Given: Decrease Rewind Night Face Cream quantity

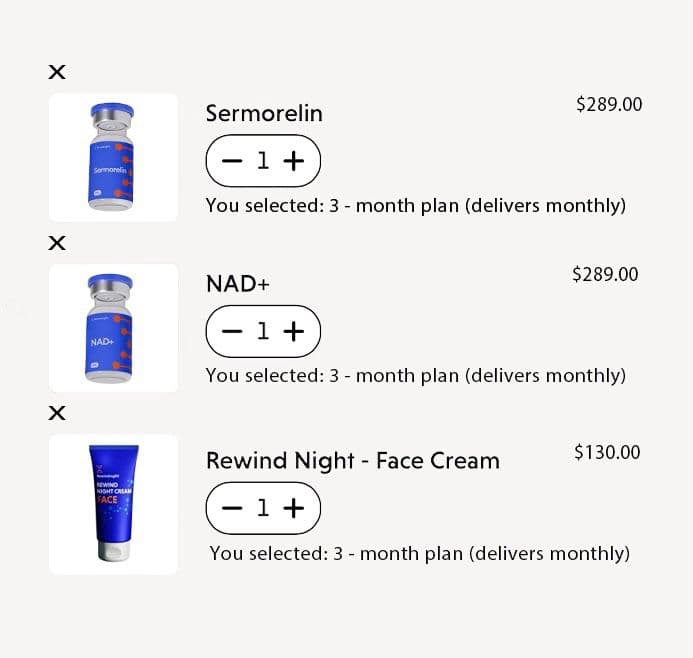Looking at the screenshot, I should tap(232, 508).
